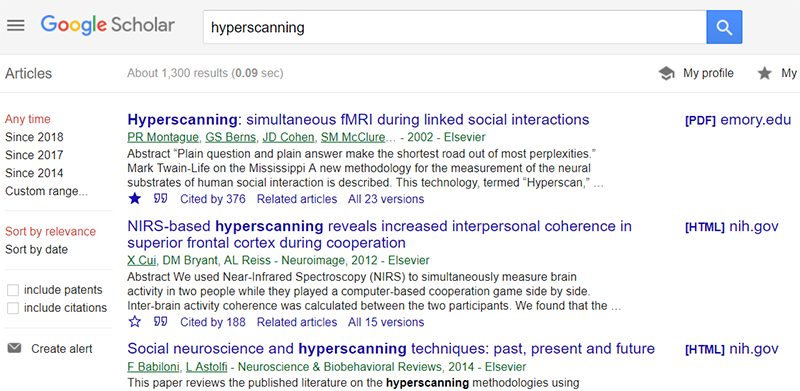Open Related articles for NIRS-based paper

click(297, 323)
